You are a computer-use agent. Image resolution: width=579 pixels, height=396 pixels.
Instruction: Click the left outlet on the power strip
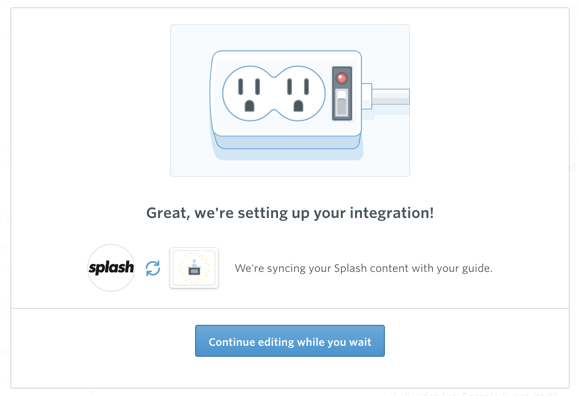pyautogui.click(x=249, y=93)
